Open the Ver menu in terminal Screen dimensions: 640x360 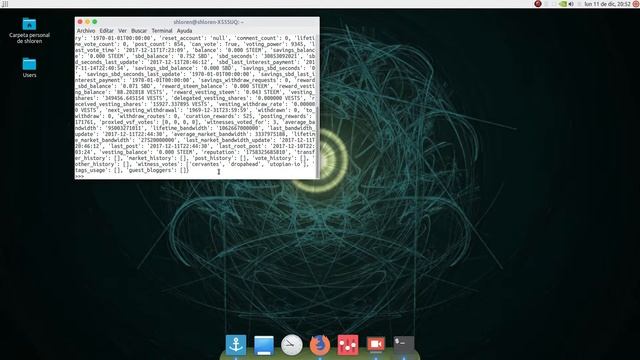click(122, 31)
